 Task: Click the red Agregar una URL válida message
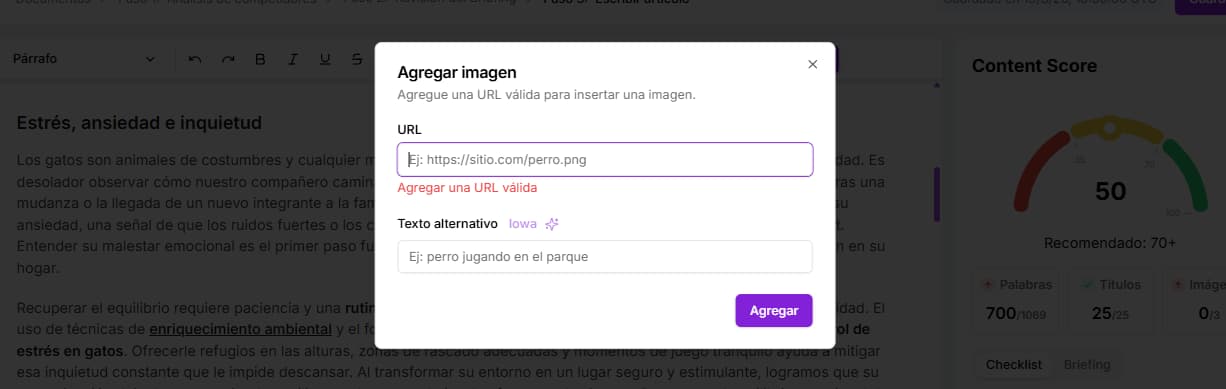click(467, 188)
